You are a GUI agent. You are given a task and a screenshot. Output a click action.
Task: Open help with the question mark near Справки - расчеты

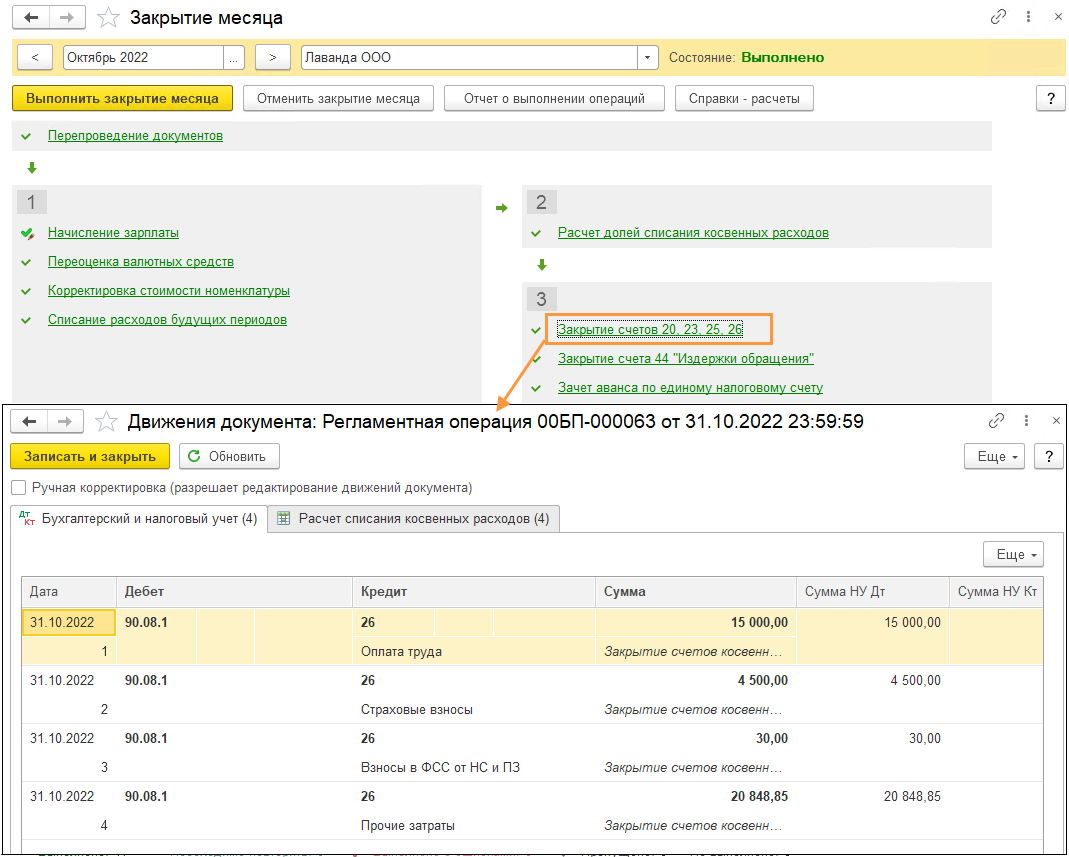click(1051, 98)
